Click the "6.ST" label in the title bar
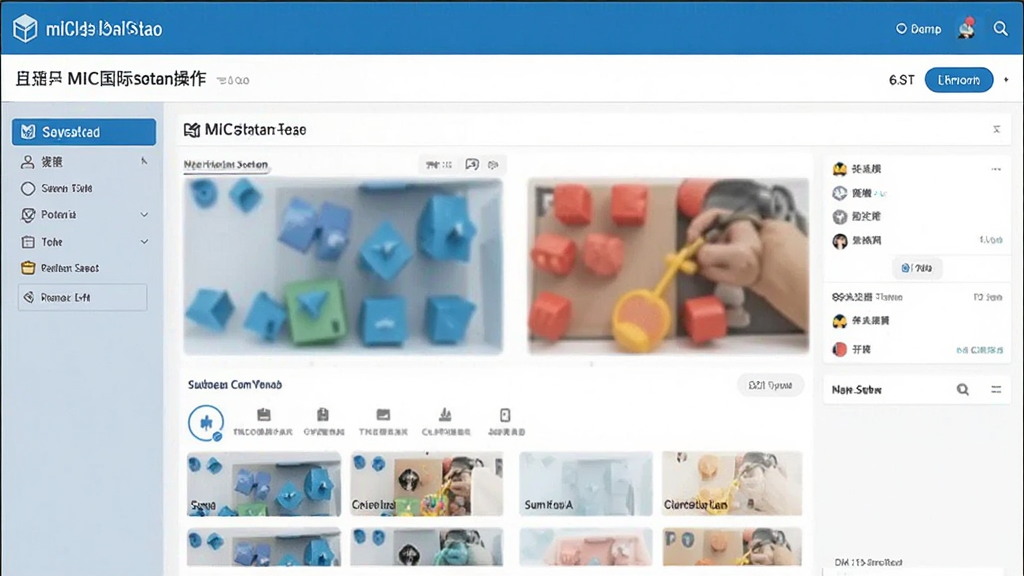The height and width of the screenshot is (576, 1024). coord(901,80)
